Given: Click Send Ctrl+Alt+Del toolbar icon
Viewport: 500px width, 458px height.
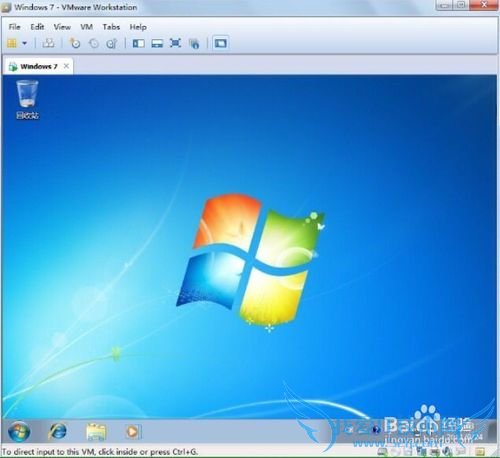Looking at the screenshot, I should click(x=49, y=43).
